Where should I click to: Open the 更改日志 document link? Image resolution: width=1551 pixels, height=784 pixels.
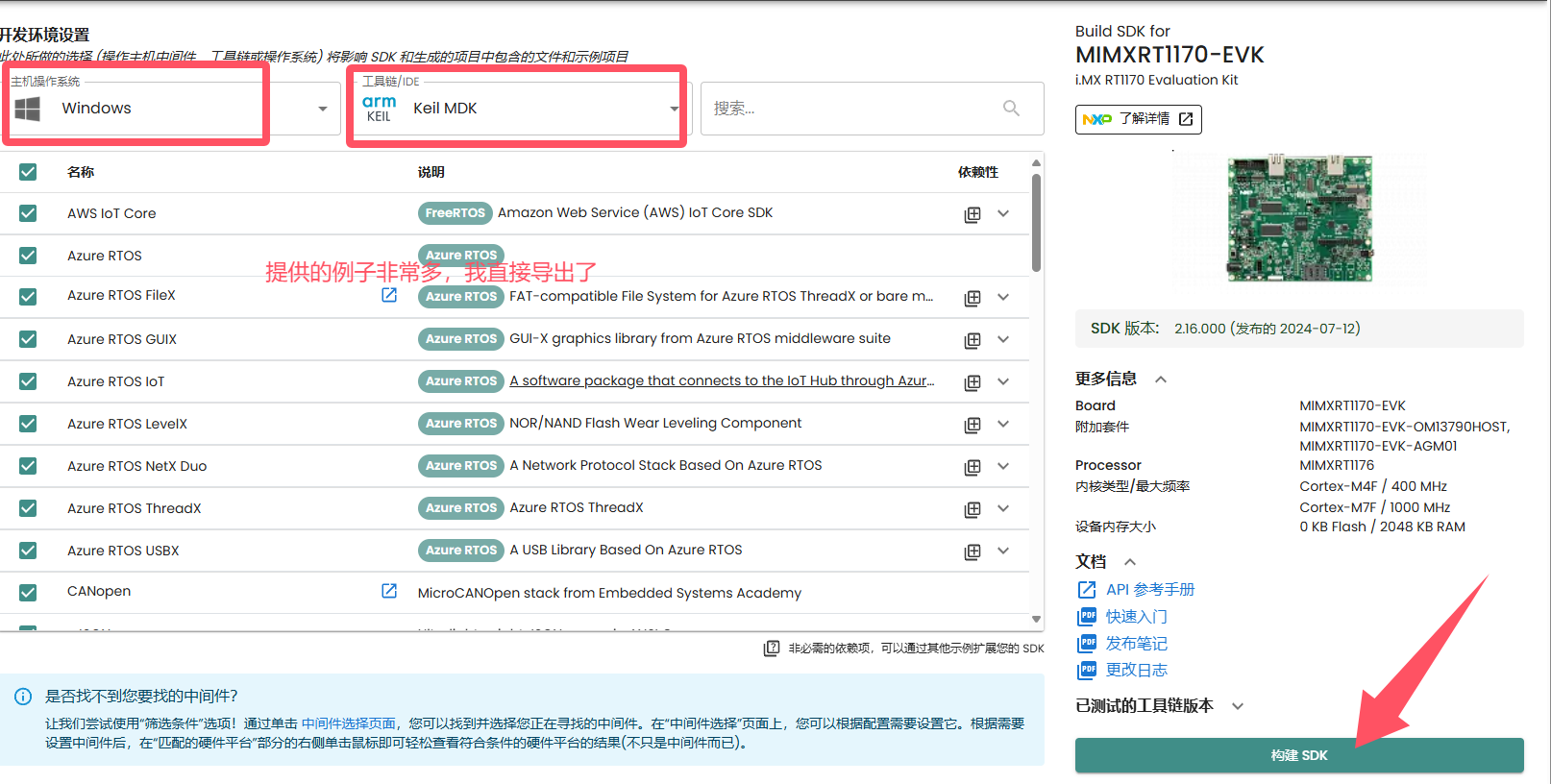1137,670
